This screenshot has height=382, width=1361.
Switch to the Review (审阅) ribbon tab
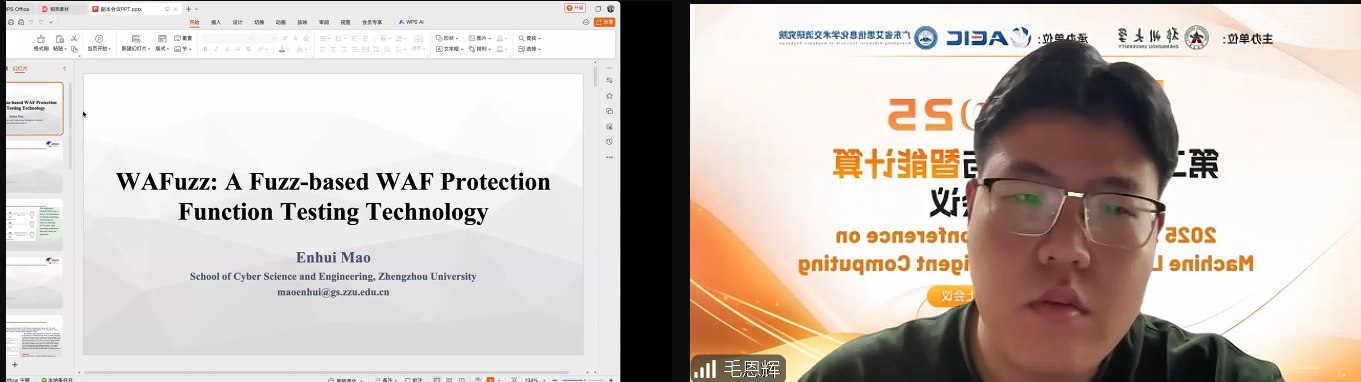(324, 21)
